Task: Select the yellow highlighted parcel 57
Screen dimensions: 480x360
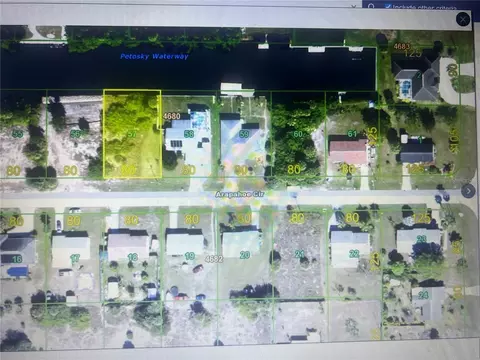Action: click(x=132, y=134)
